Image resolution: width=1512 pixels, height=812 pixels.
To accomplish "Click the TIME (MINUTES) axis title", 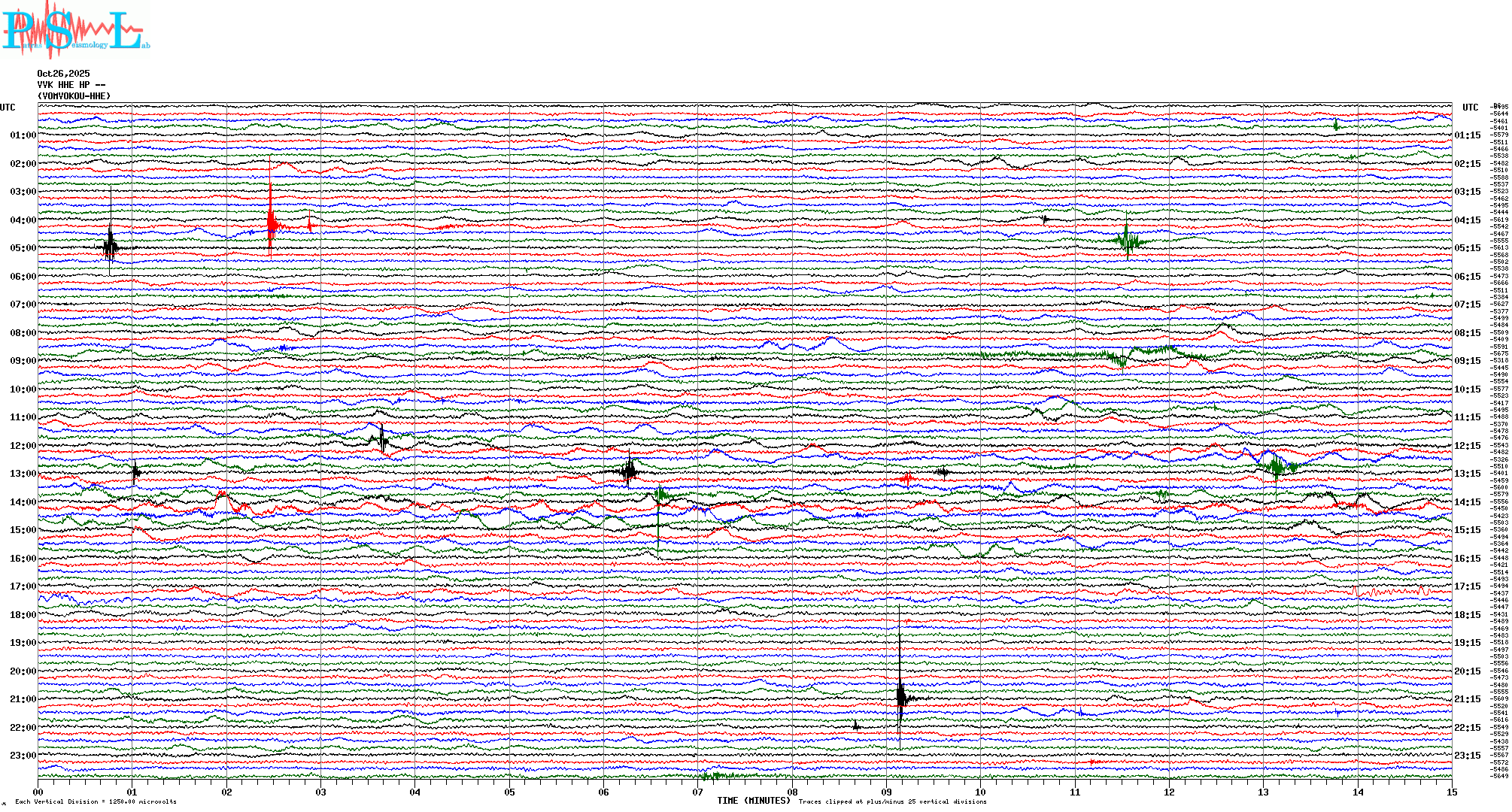I will [754, 801].
